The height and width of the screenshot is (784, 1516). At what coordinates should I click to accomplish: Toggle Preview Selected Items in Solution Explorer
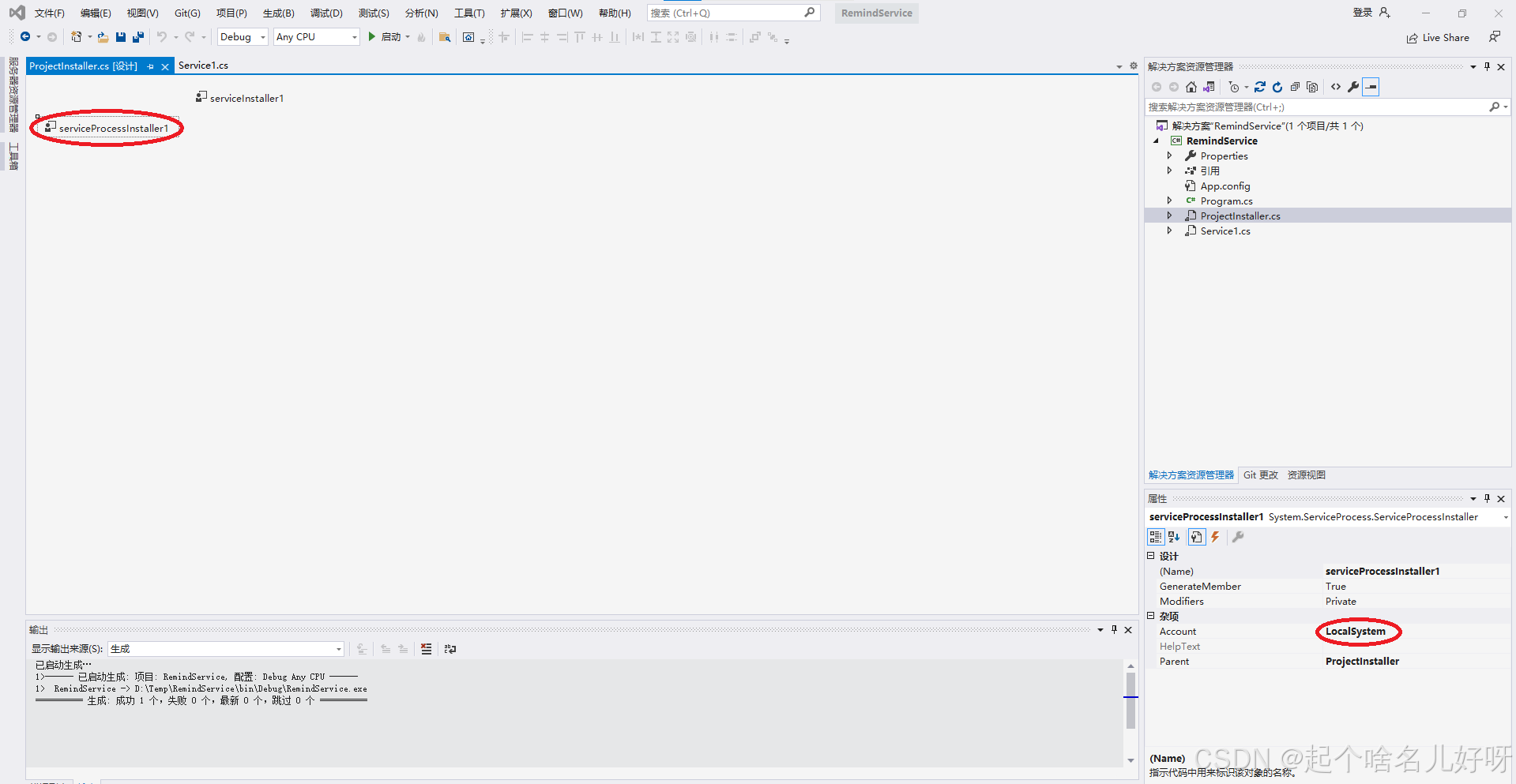coord(1371,87)
